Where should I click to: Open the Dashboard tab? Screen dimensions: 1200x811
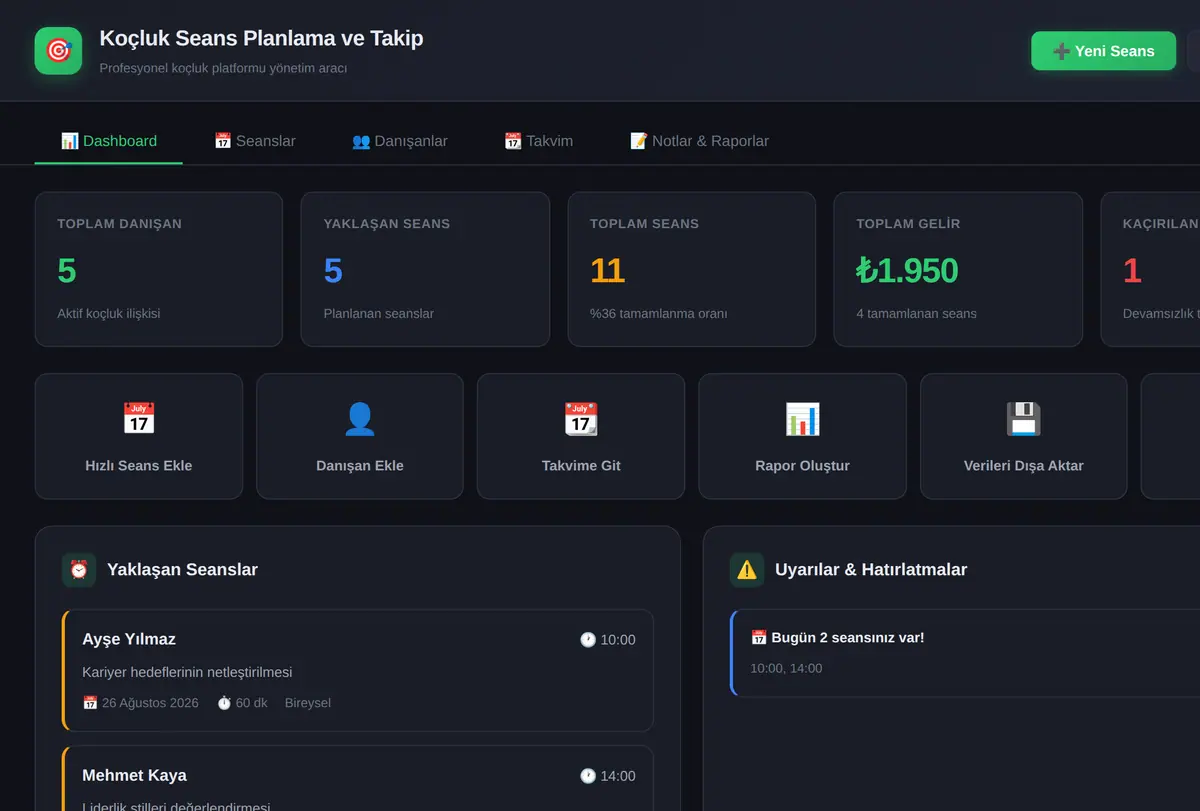coord(109,141)
